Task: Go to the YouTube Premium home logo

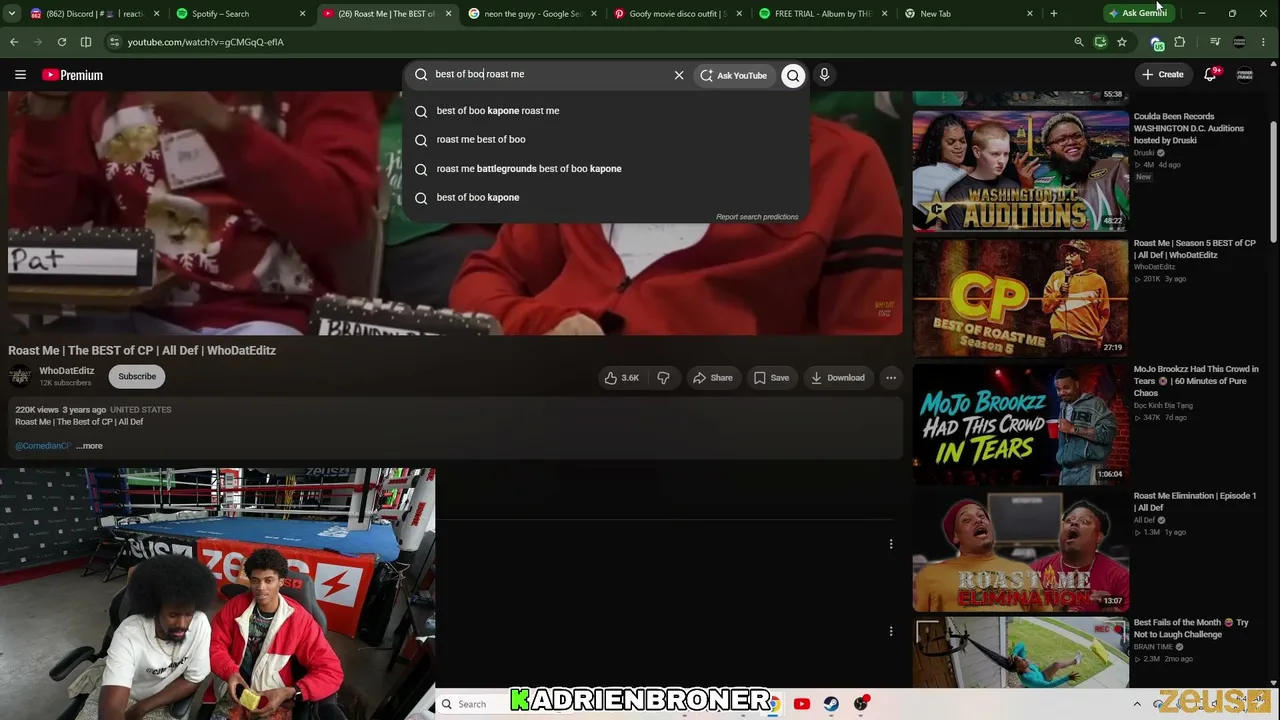Action: [72, 75]
